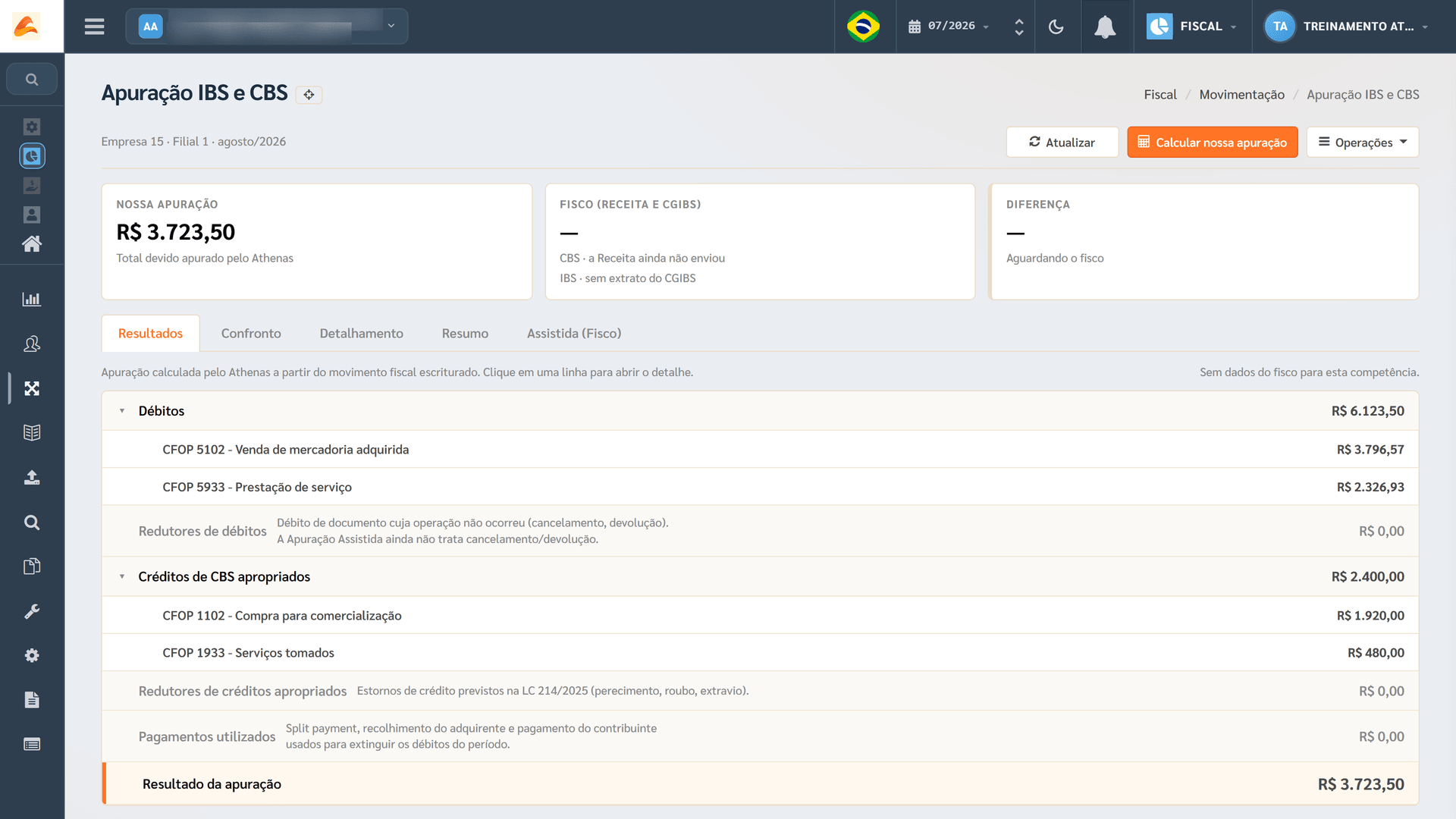This screenshot has width=1456, height=819.
Task: Open the gear settings icon in lower sidebar
Action: pos(32,655)
